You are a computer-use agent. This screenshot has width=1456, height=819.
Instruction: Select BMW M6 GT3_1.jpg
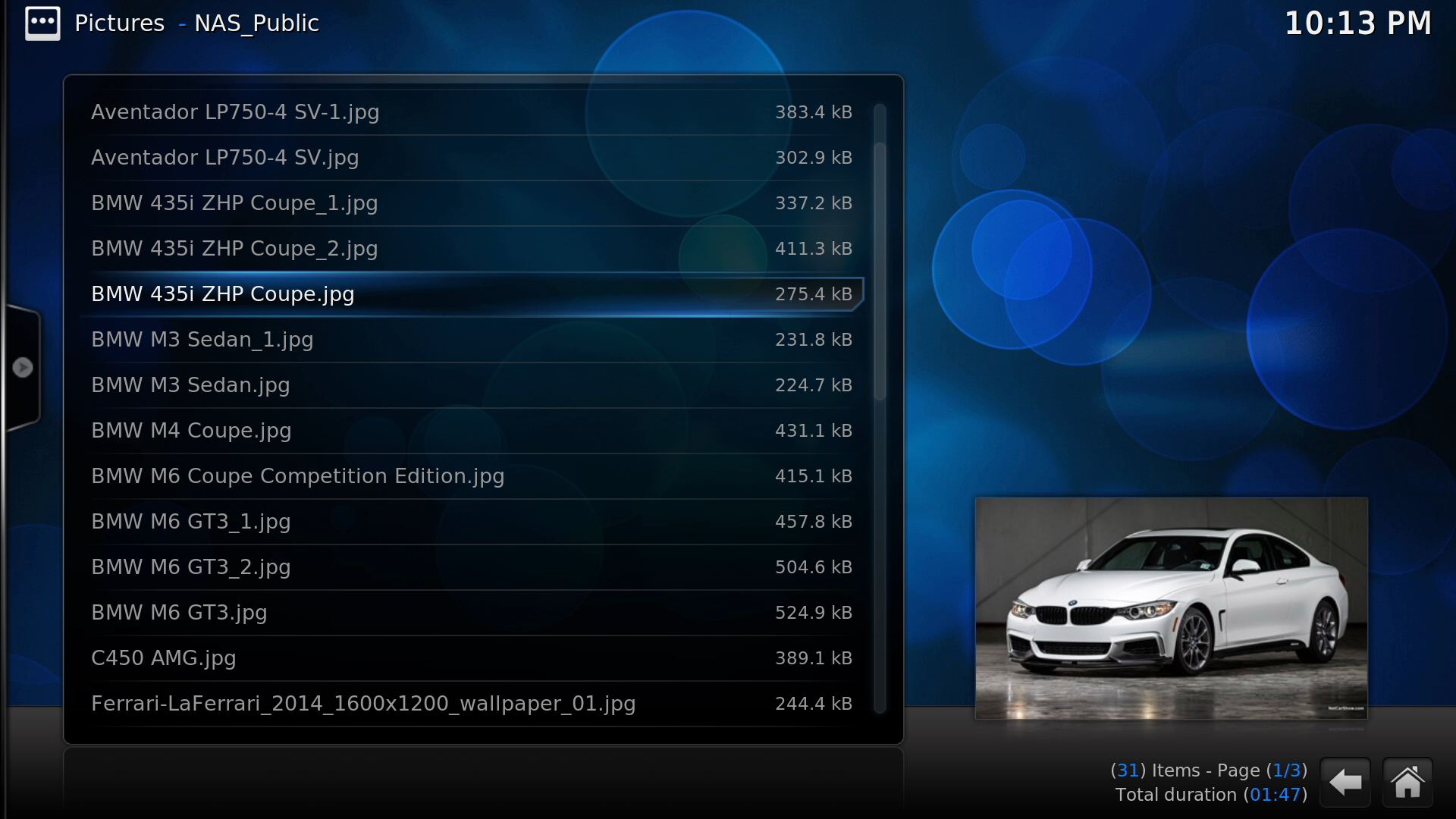click(x=472, y=522)
